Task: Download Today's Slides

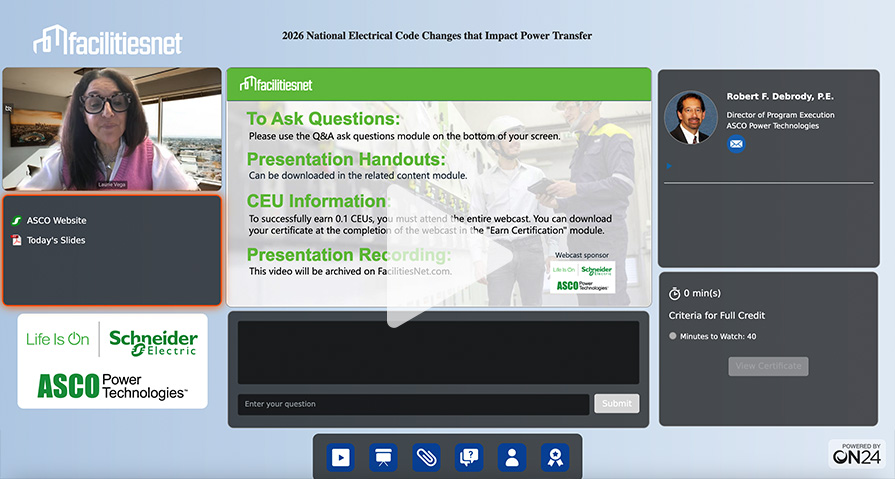Action: tap(56, 240)
